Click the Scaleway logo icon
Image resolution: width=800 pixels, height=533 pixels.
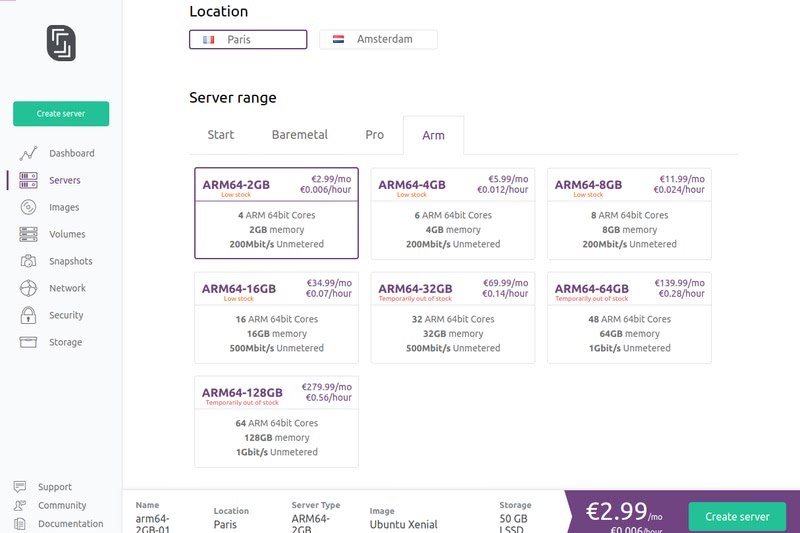click(x=61, y=43)
